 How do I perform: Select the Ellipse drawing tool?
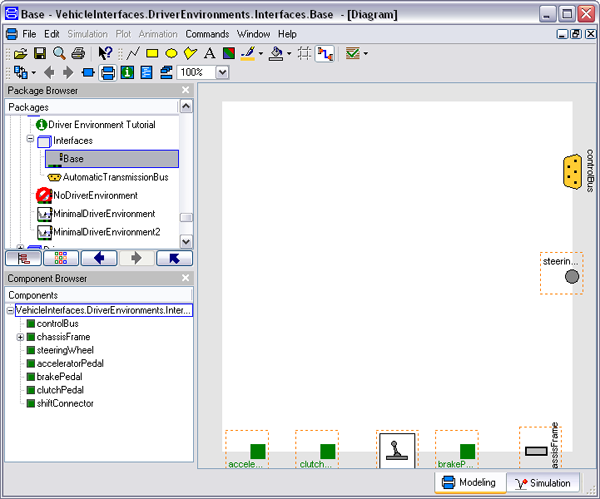tap(171, 53)
